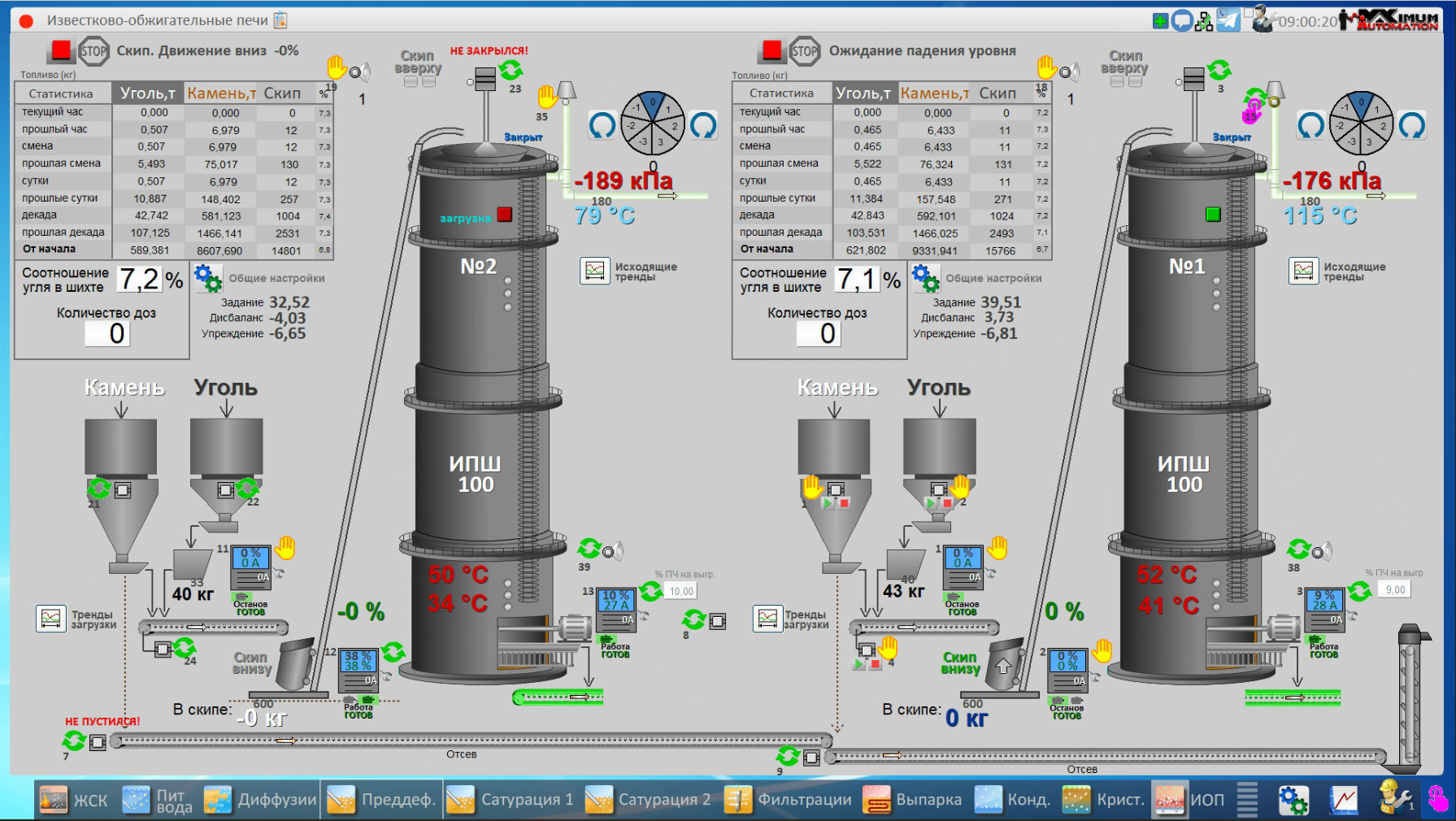Click the 10,00 discharge frequency percent field
The image size is (1456, 821).
pos(681,591)
